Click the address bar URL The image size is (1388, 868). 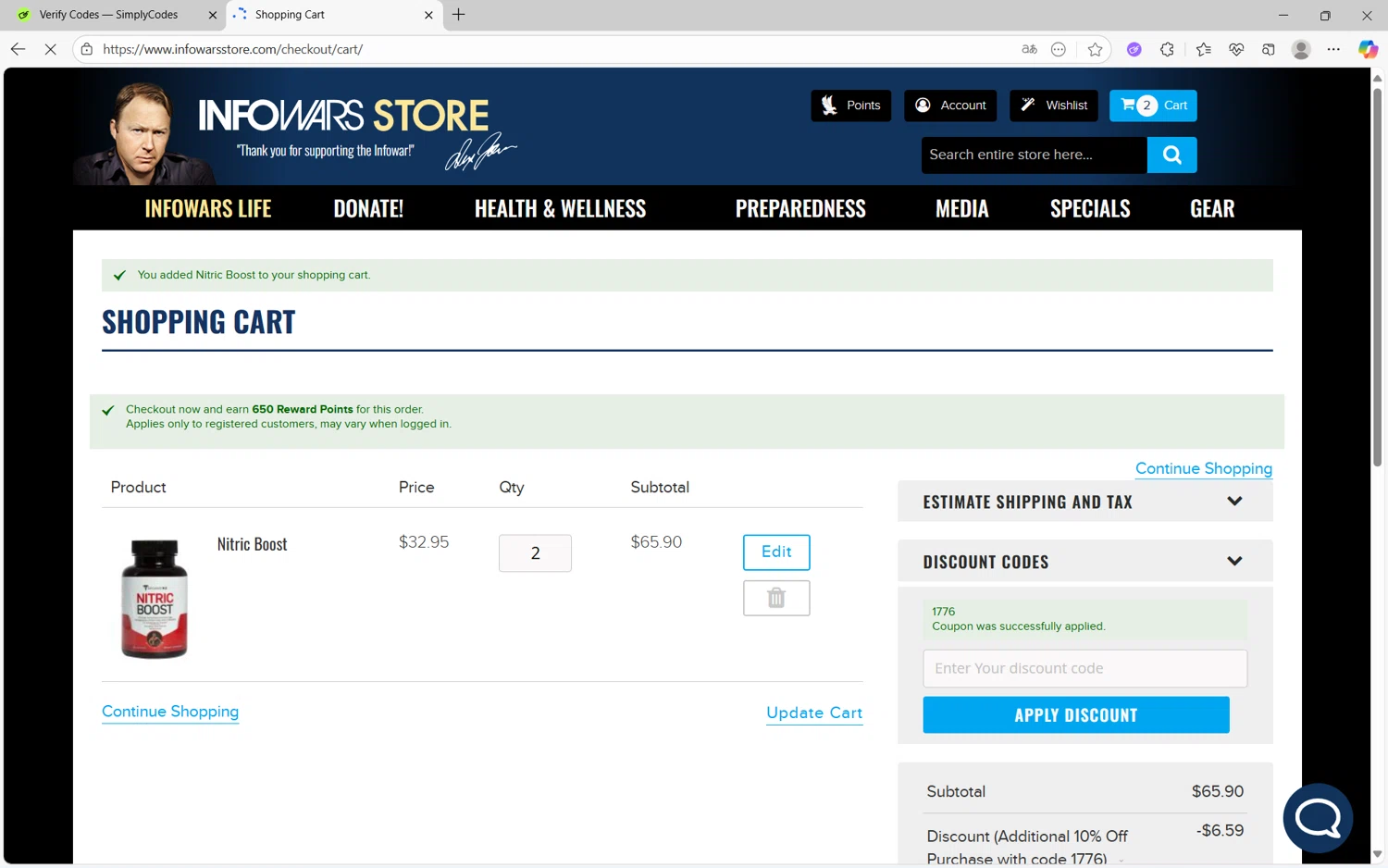(x=232, y=49)
